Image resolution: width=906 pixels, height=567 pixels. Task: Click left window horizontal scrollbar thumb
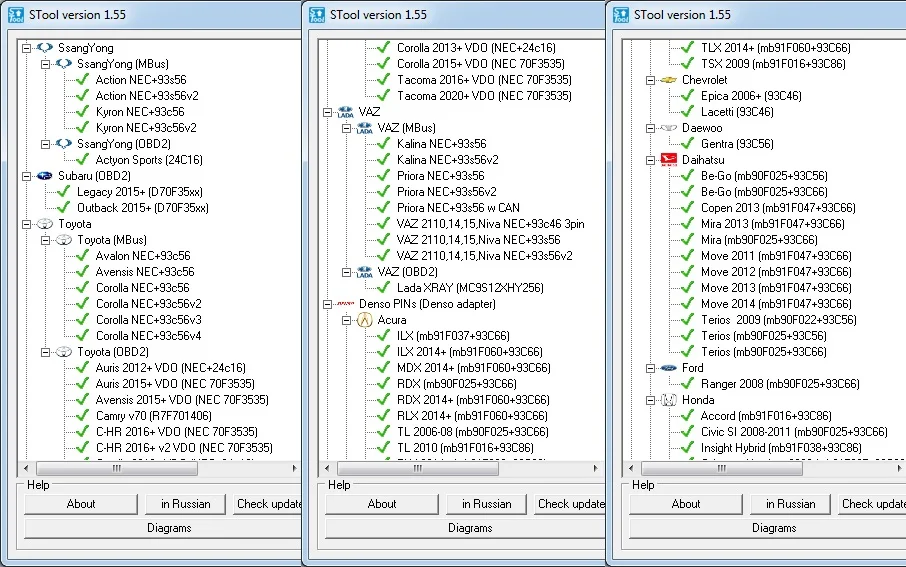(x=117, y=469)
